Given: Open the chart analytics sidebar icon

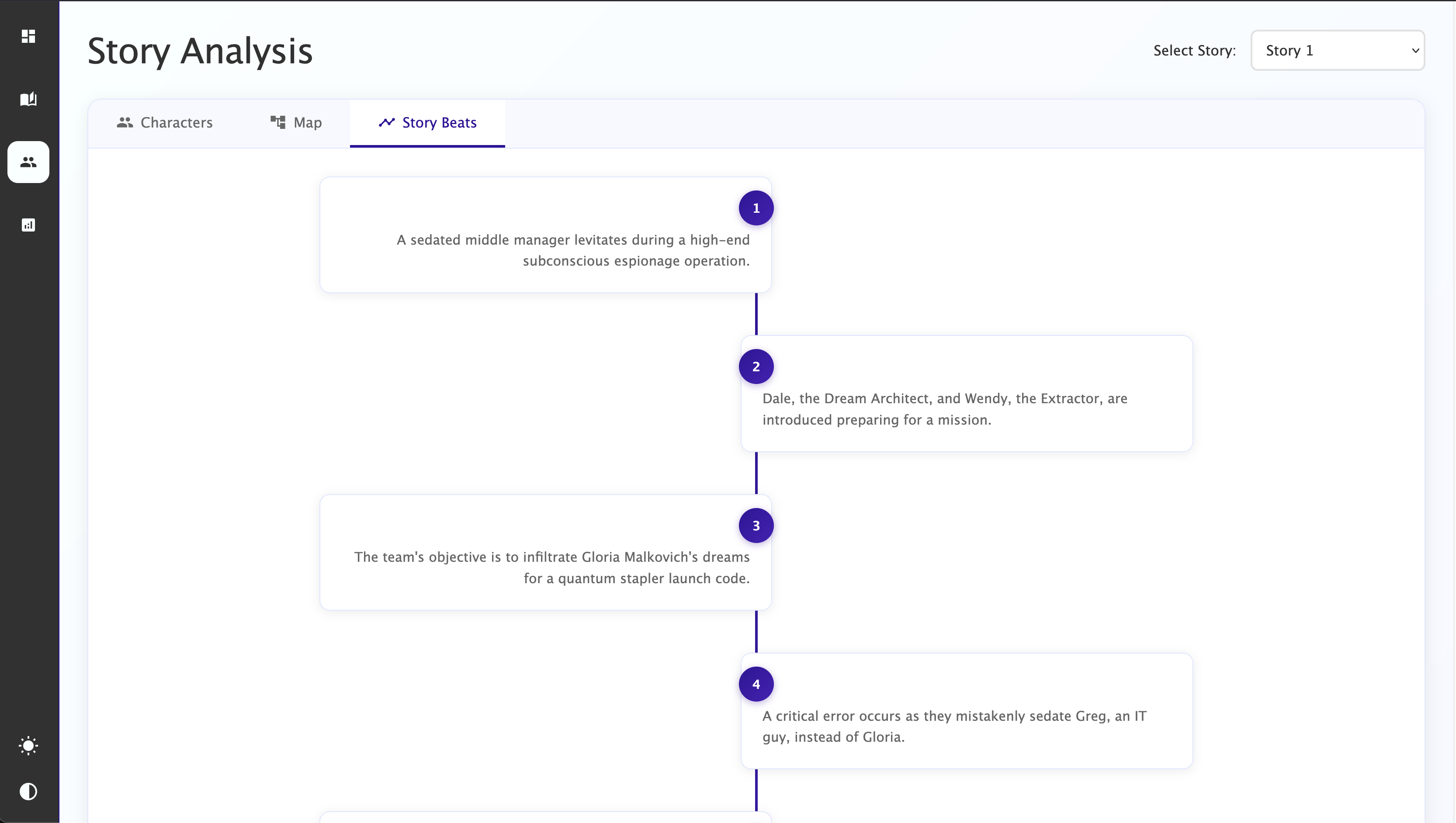Looking at the screenshot, I should pos(28,225).
